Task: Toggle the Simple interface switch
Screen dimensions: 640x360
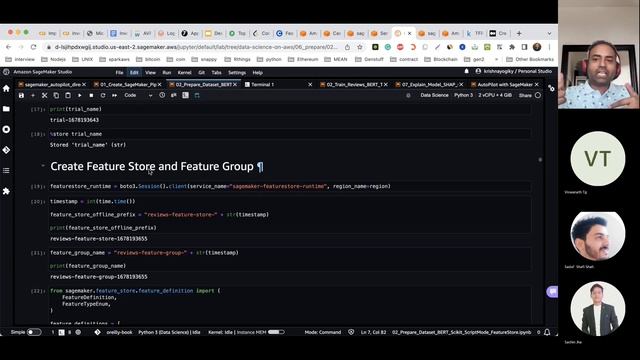Action: 33,332
